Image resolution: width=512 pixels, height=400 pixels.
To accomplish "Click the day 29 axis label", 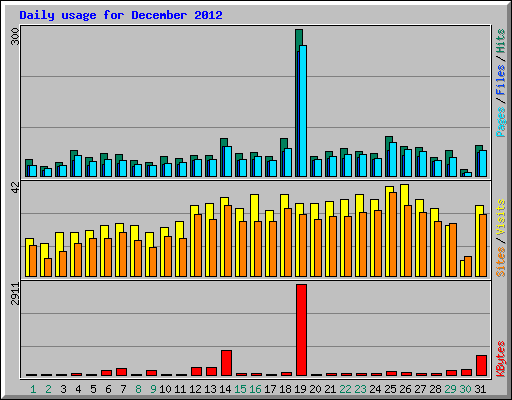I will (x=450, y=389).
